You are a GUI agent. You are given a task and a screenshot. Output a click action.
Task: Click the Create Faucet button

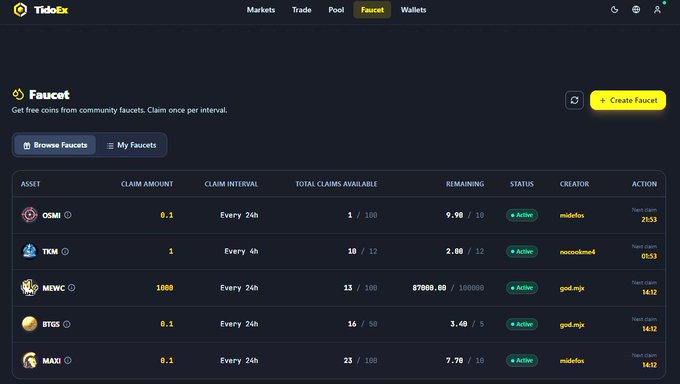pos(628,100)
